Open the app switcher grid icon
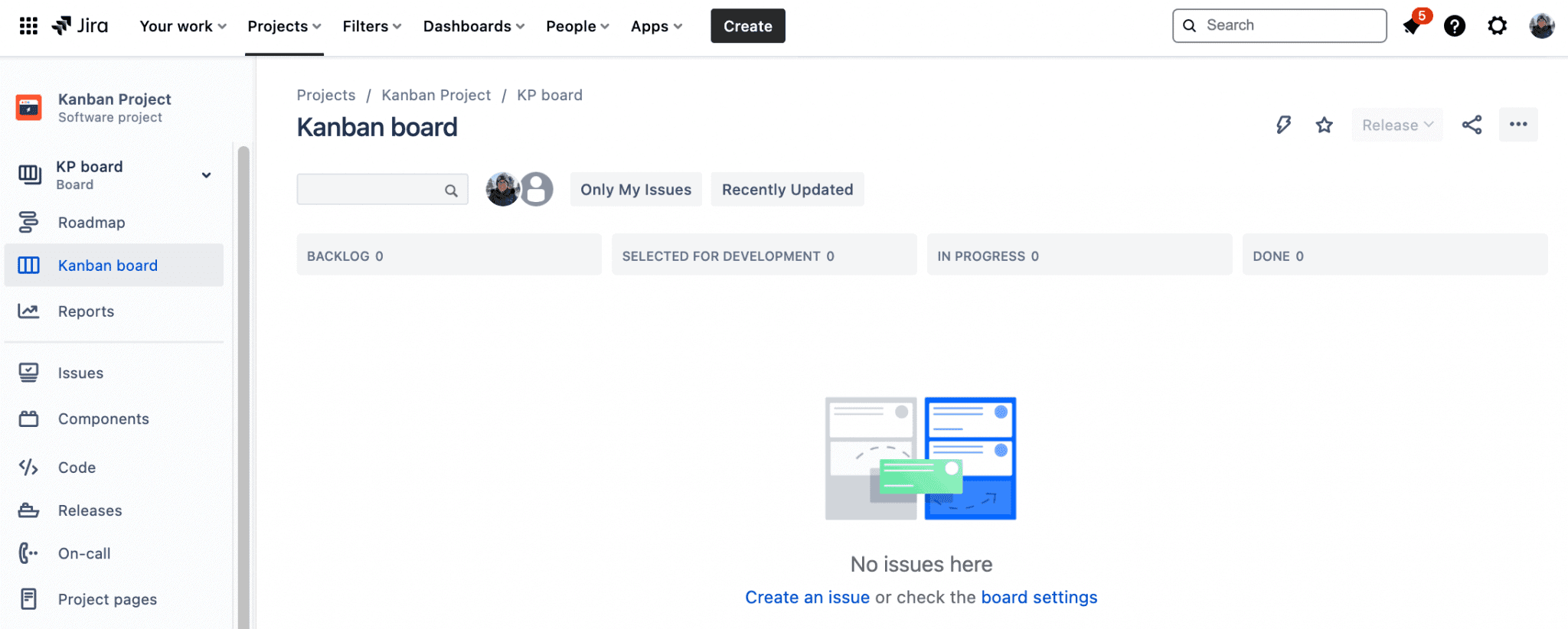 click(28, 26)
